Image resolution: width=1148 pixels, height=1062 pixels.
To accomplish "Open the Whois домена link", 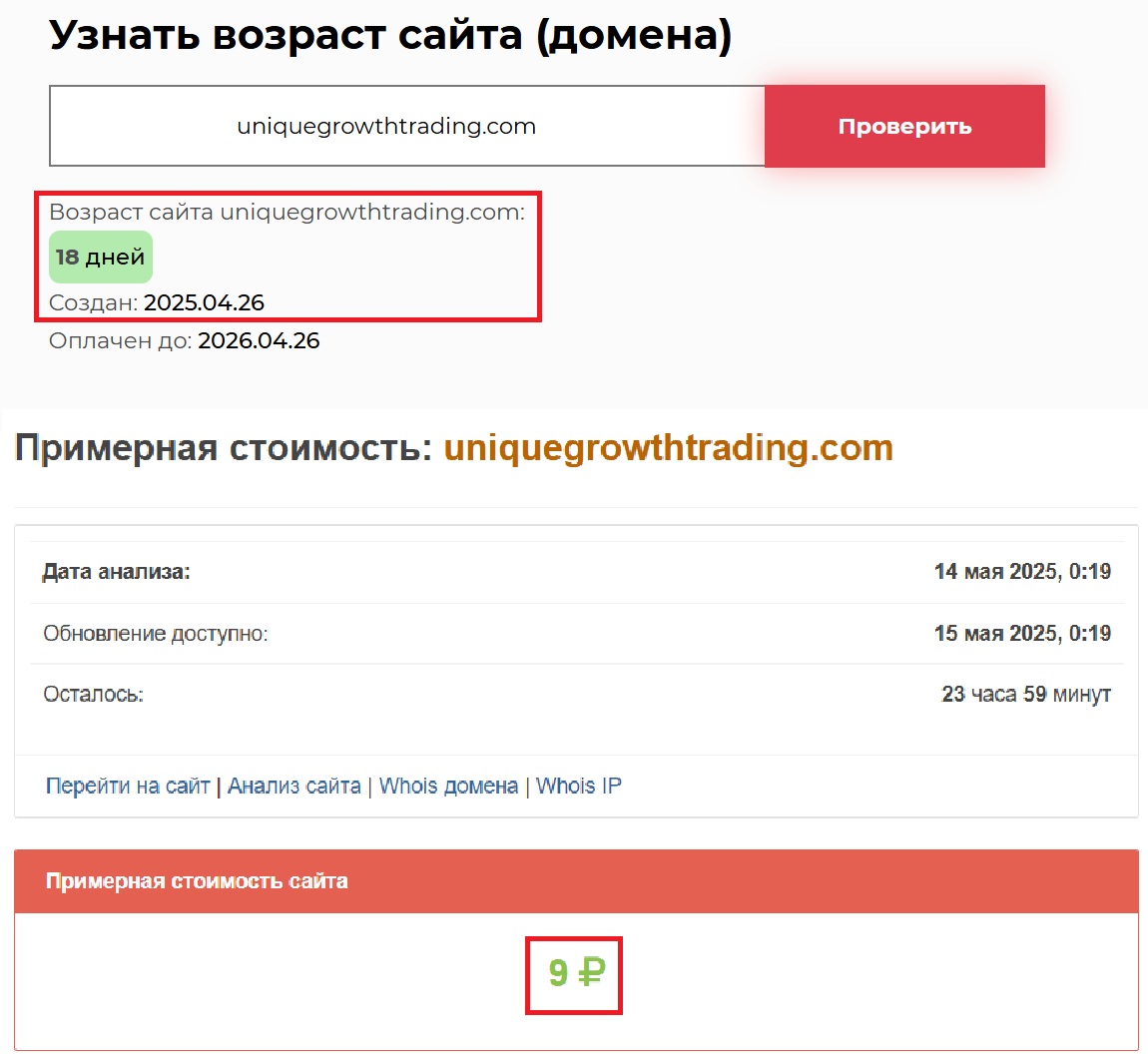I will point(448,786).
